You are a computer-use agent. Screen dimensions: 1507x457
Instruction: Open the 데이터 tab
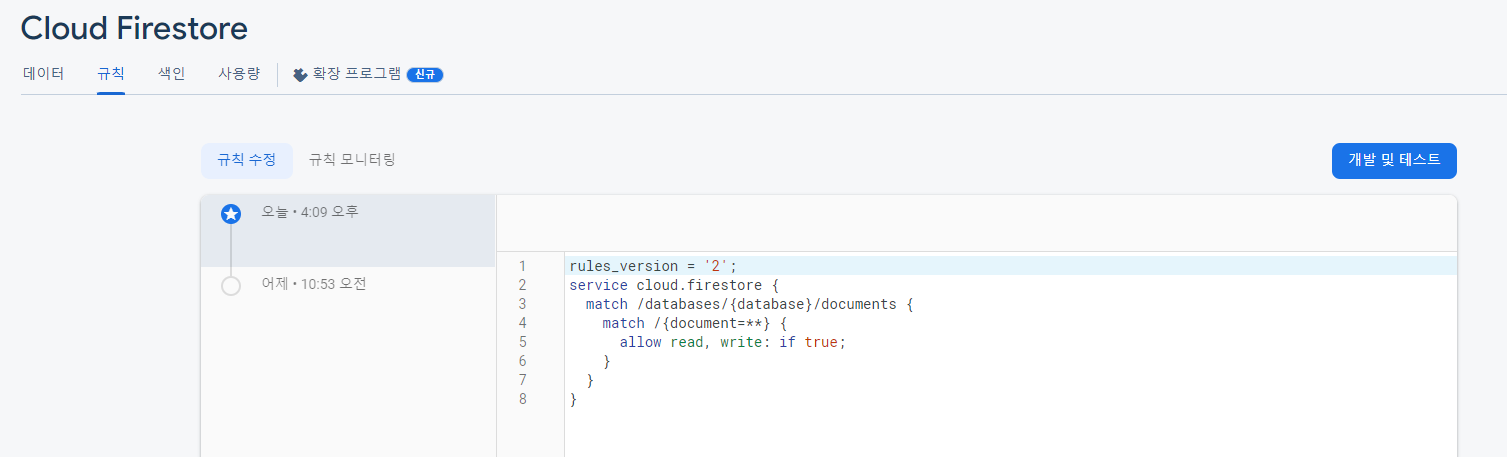(x=43, y=74)
